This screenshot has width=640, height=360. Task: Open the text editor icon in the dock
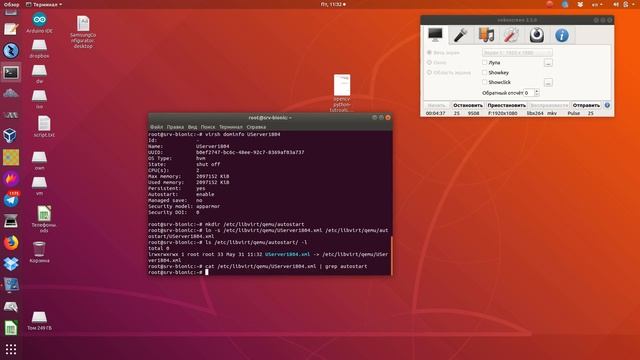click(x=11, y=29)
